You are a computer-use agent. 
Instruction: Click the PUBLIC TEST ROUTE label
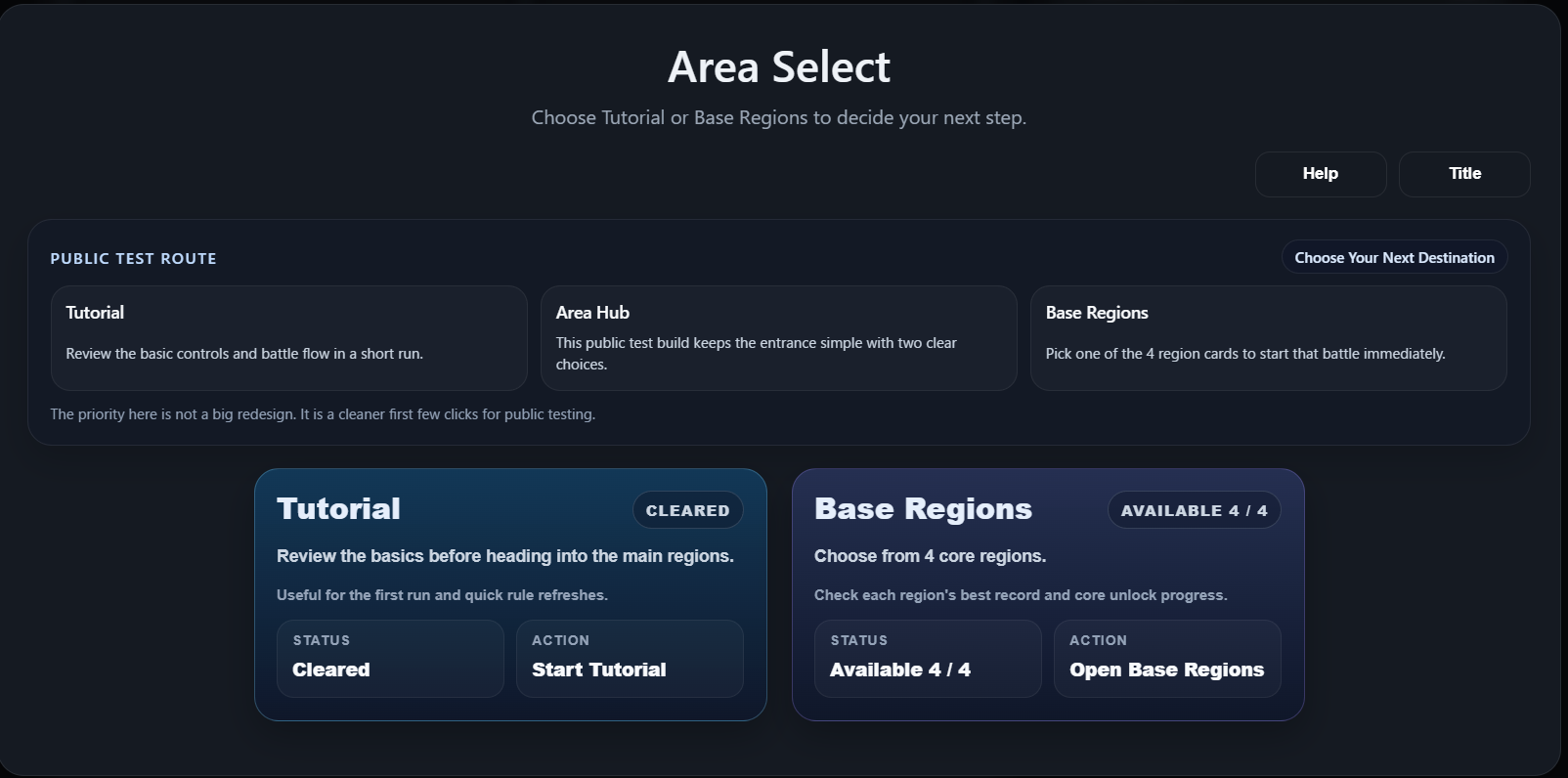tap(133, 259)
